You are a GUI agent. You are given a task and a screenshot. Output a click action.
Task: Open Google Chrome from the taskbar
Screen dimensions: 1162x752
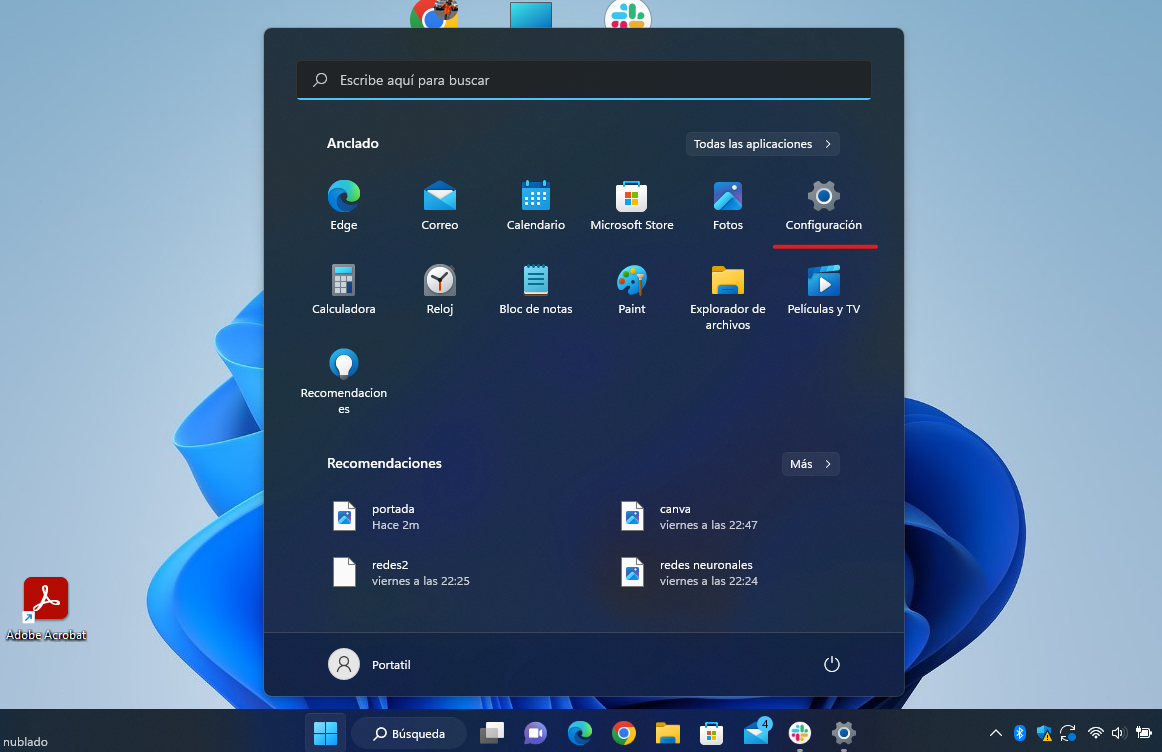click(624, 733)
